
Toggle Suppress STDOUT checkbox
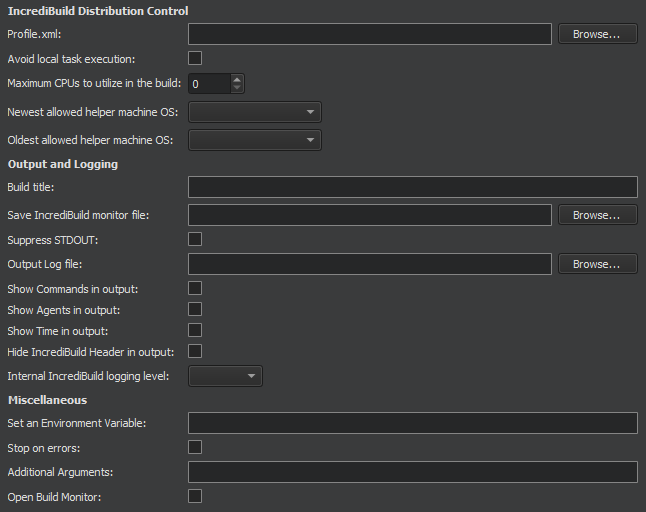pyautogui.click(x=195, y=239)
